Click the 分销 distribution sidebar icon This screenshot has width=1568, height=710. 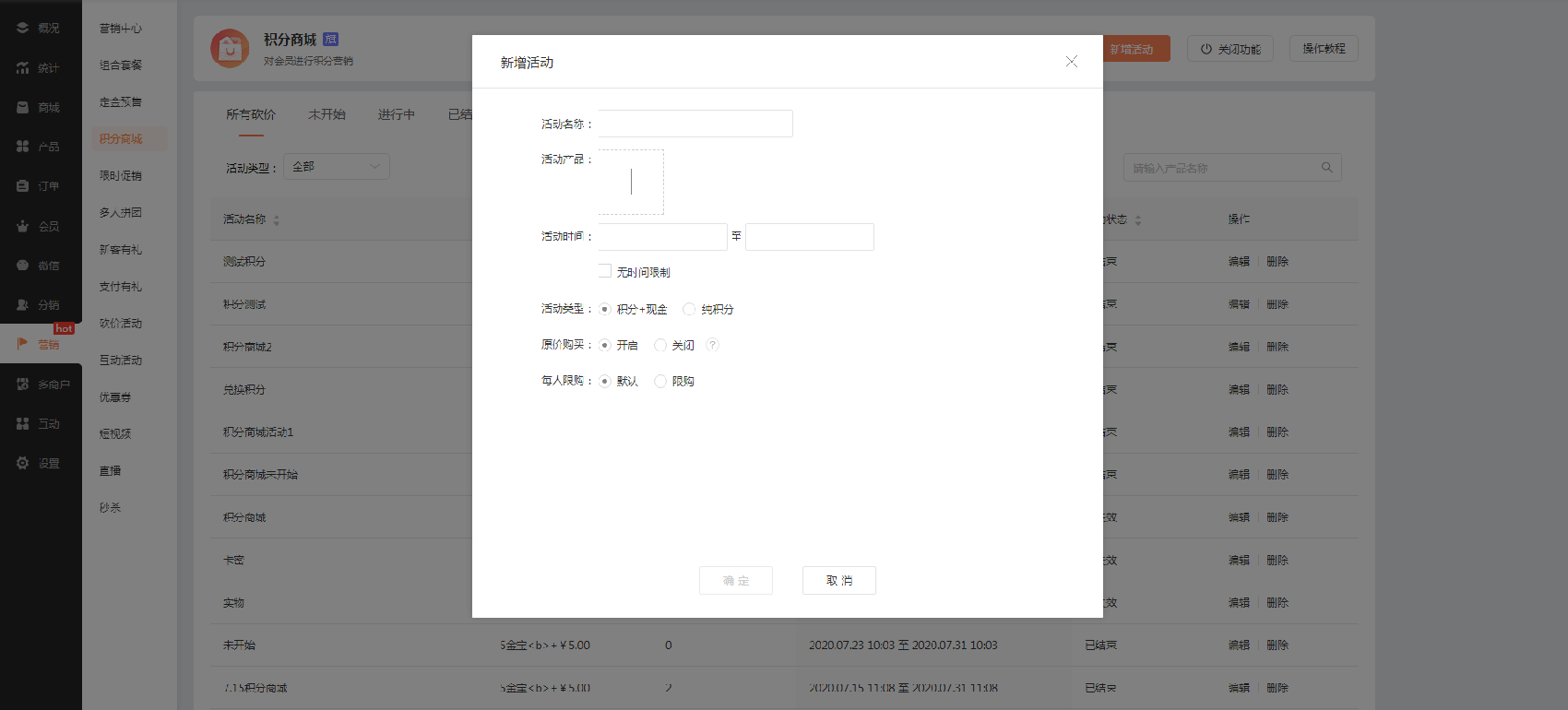tap(22, 304)
